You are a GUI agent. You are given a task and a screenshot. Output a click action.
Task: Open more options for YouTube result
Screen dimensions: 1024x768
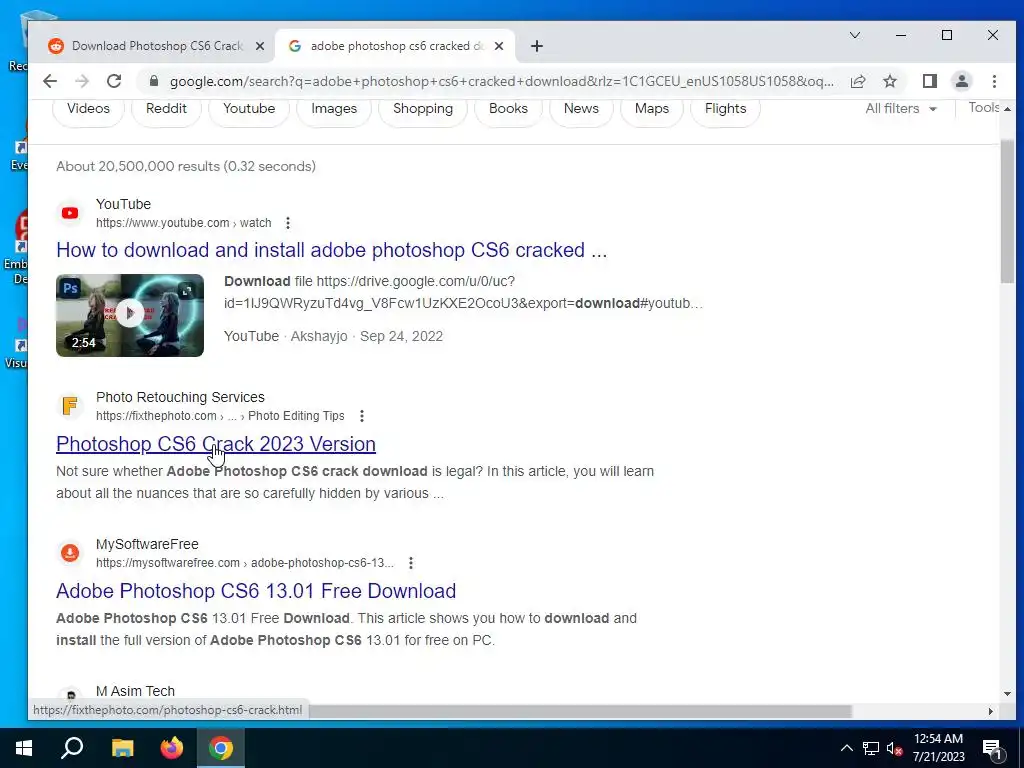click(288, 223)
